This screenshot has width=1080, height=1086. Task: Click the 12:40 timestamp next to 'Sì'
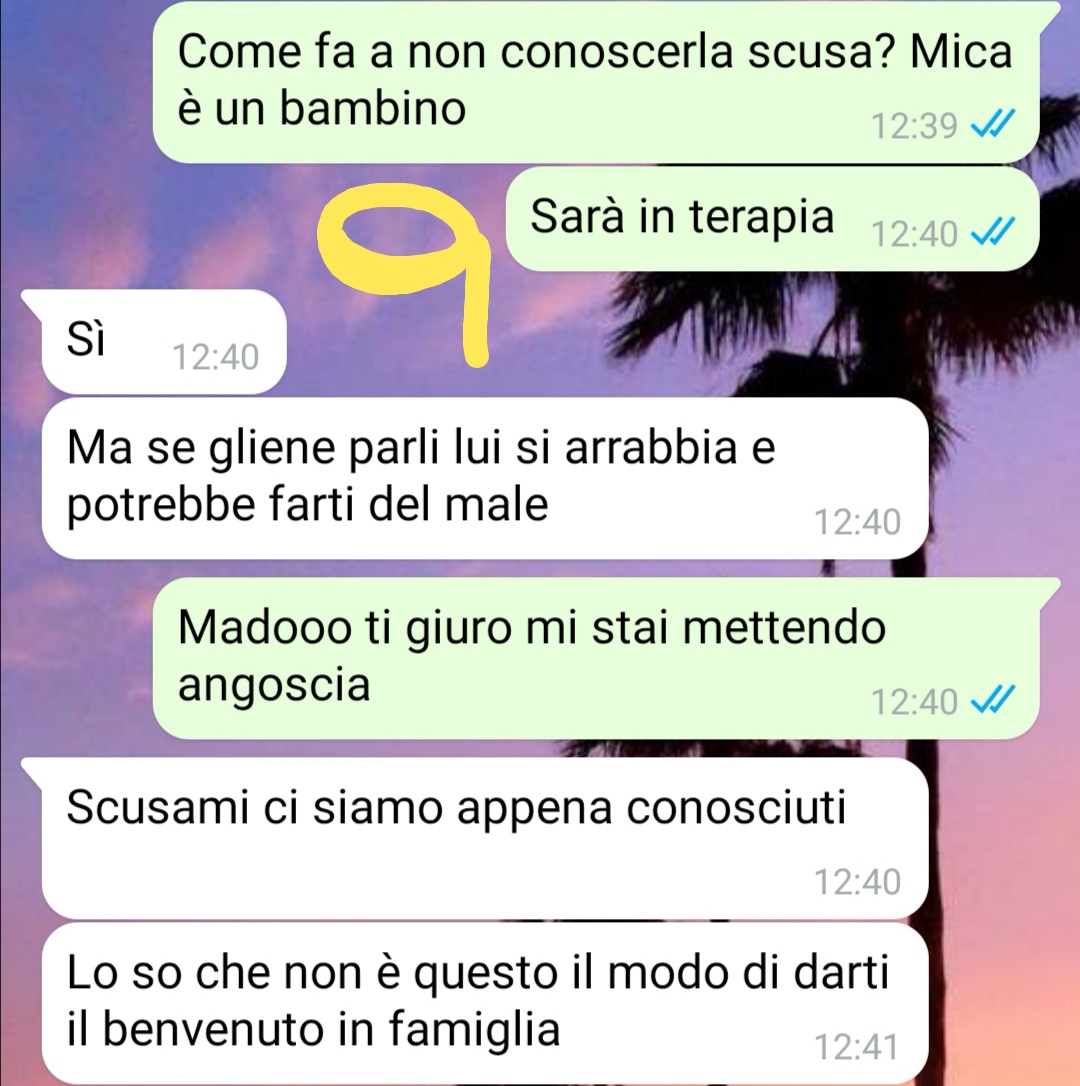[x=215, y=357]
